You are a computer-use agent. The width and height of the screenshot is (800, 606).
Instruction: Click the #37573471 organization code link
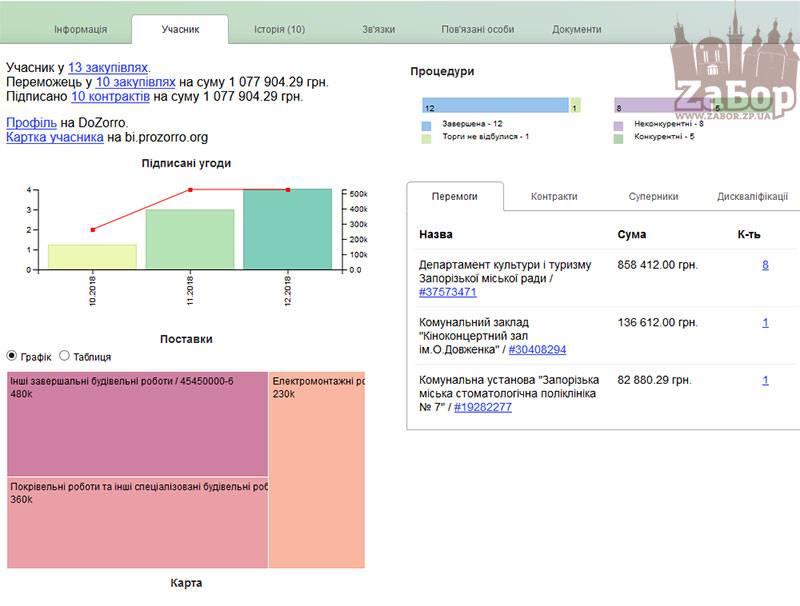click(x=448, y=292)
